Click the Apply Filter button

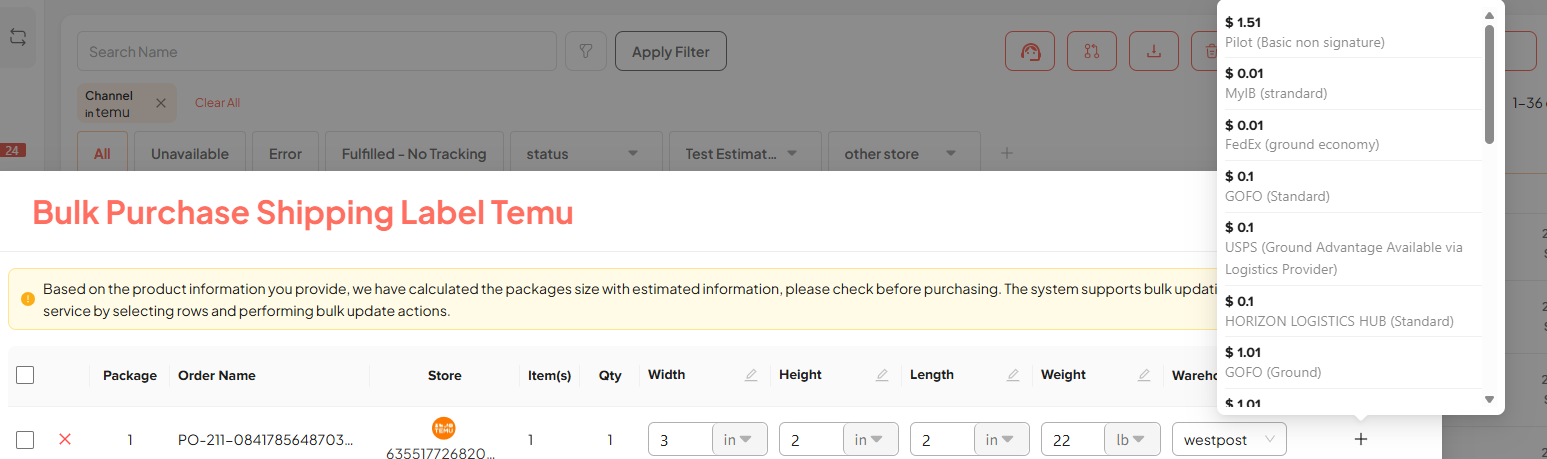[670, 52]
